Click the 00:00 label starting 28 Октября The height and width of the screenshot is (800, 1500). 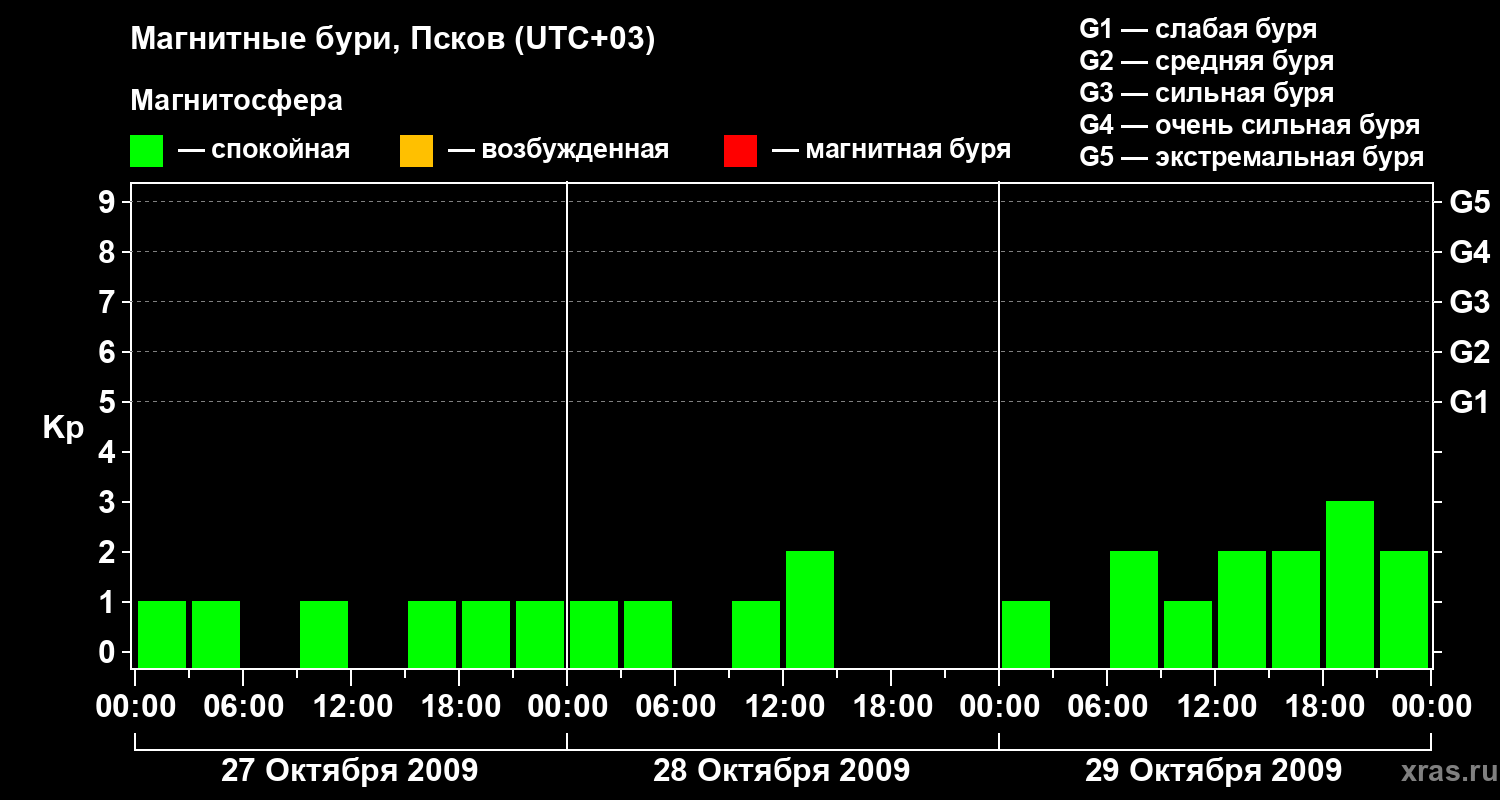(567, 707)
